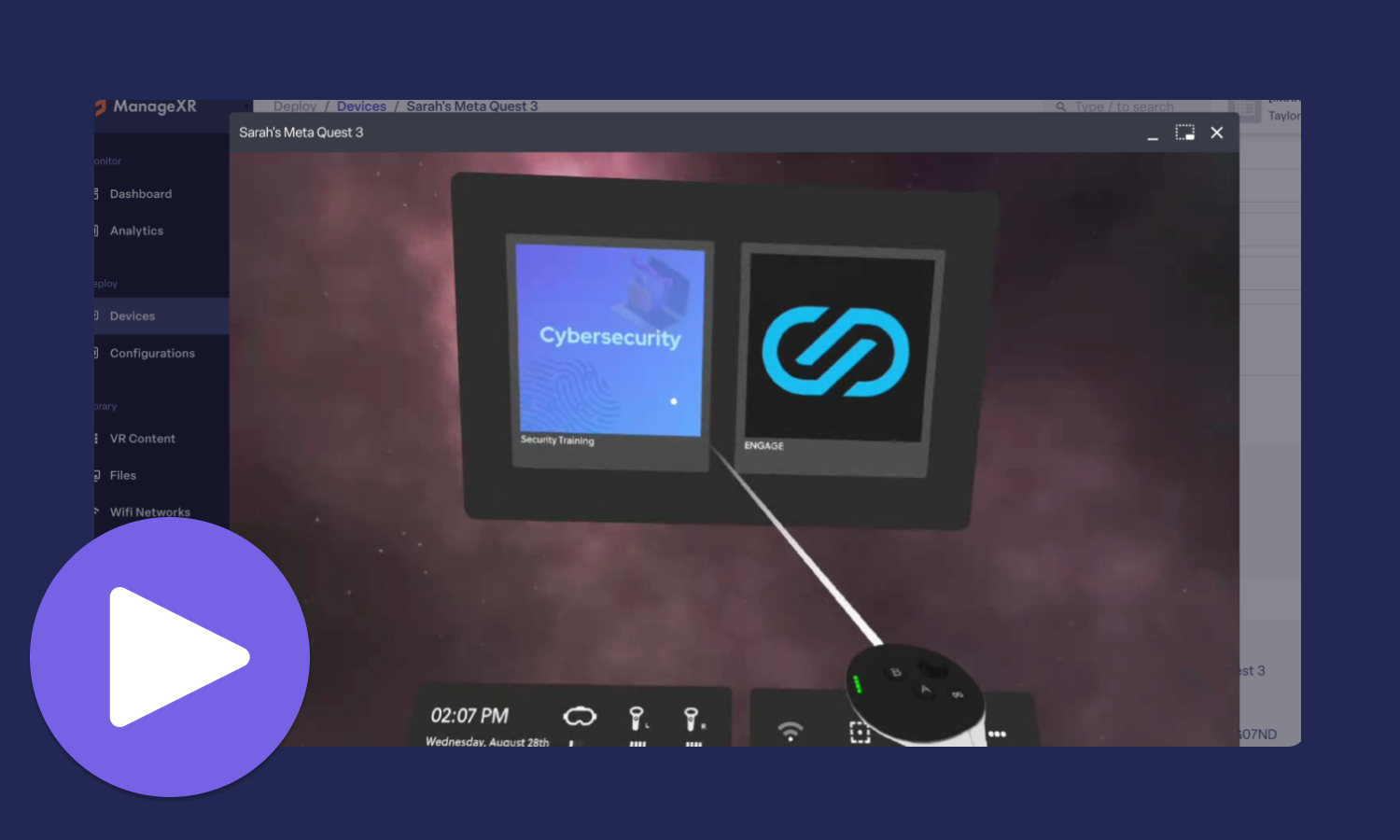Open Configurations in the sidebar

[152, 354]
